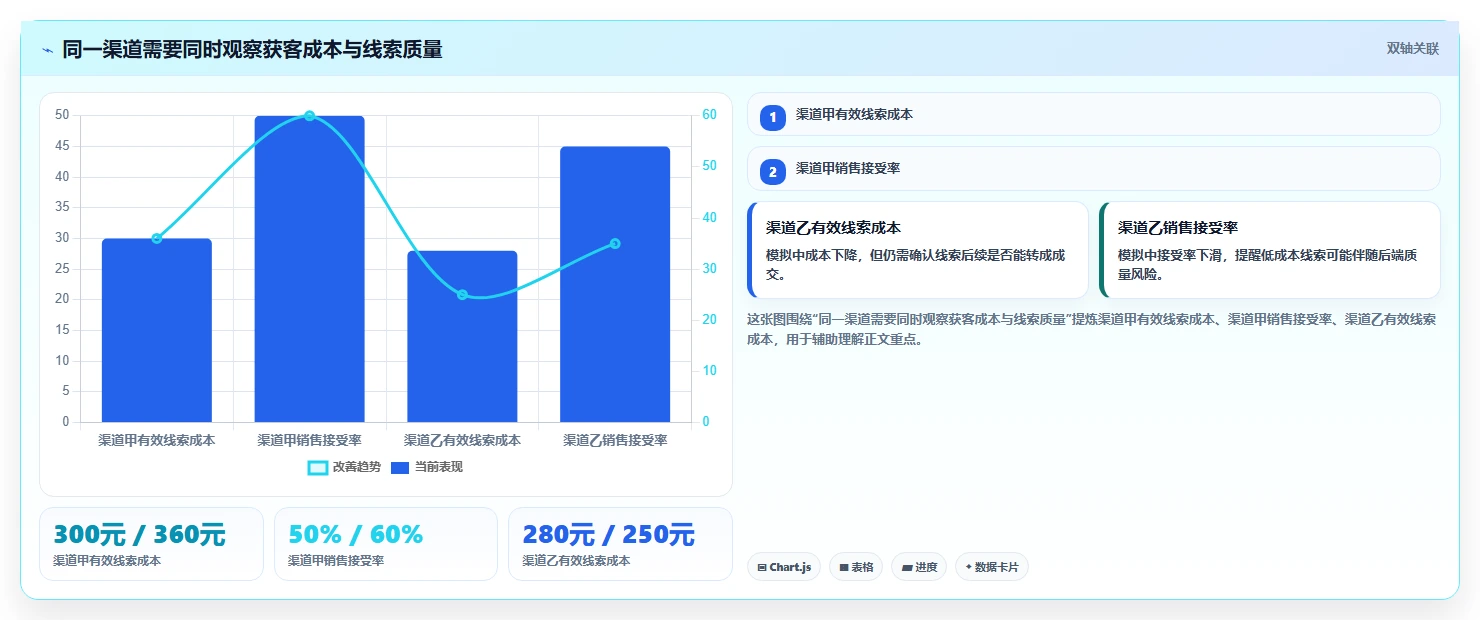
Task: Click x-axis label 渠道甲销售接受率
Action: tap(309, 440)
